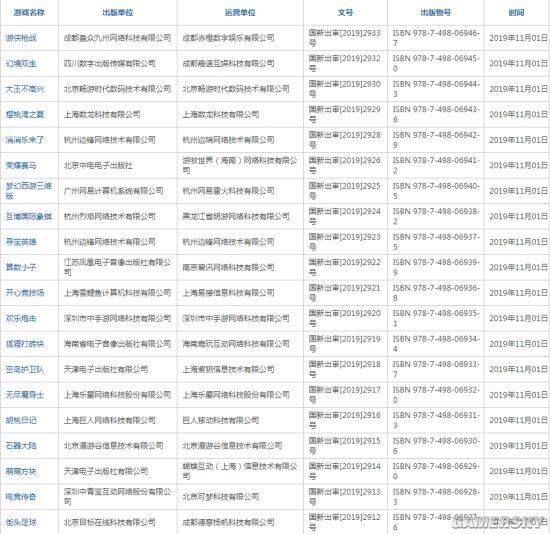Click the 游戏名称 column header
Screen dimensions: 550x534
(x=29, y=13)
